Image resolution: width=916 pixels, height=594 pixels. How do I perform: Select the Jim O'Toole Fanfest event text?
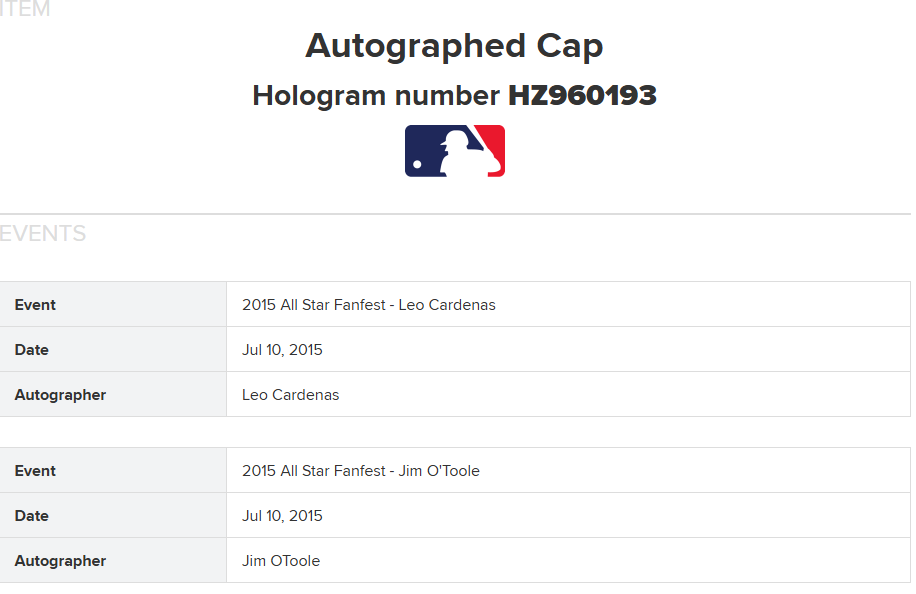360,471
